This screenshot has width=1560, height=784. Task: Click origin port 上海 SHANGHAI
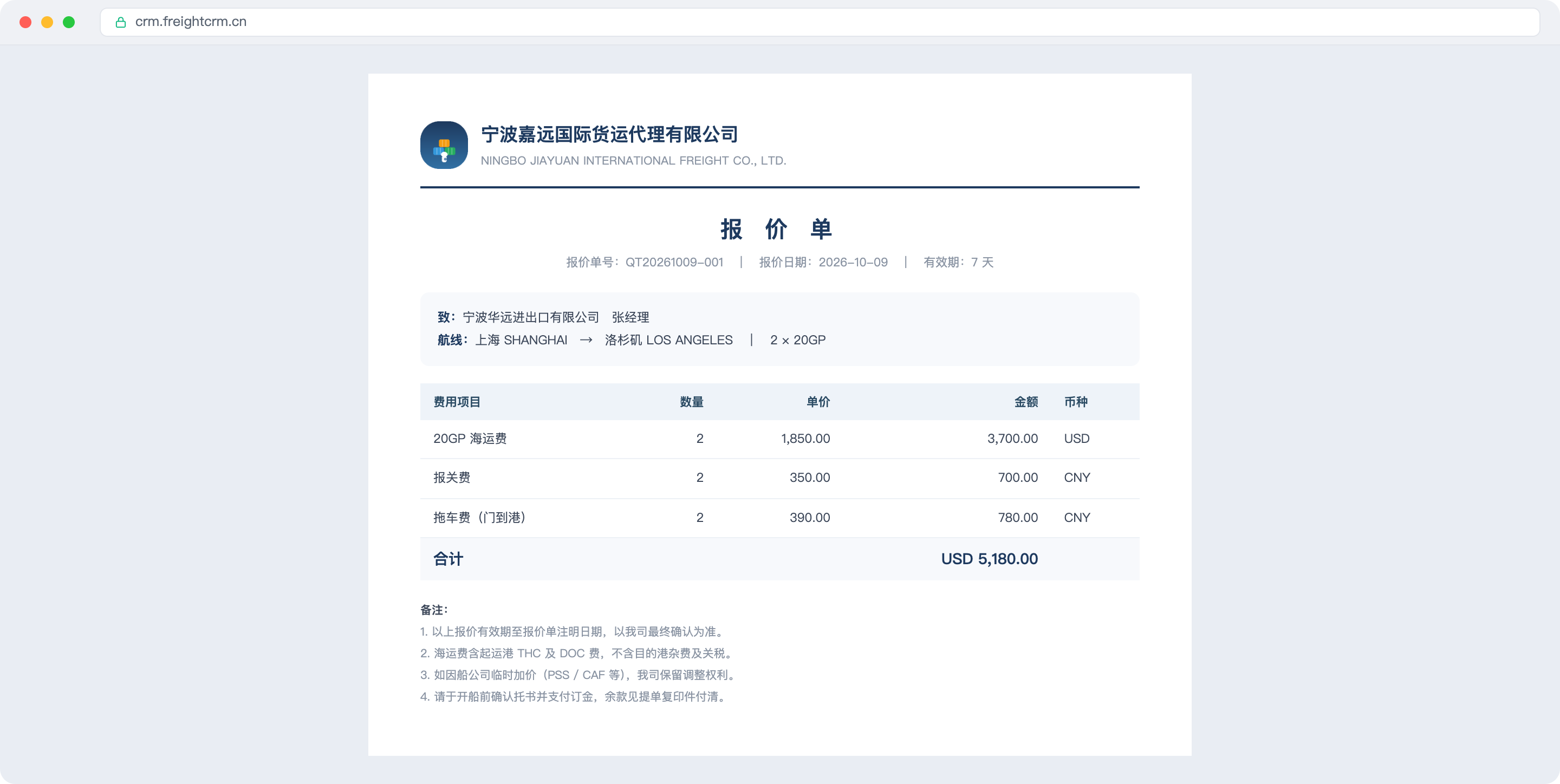pos(521,339)
